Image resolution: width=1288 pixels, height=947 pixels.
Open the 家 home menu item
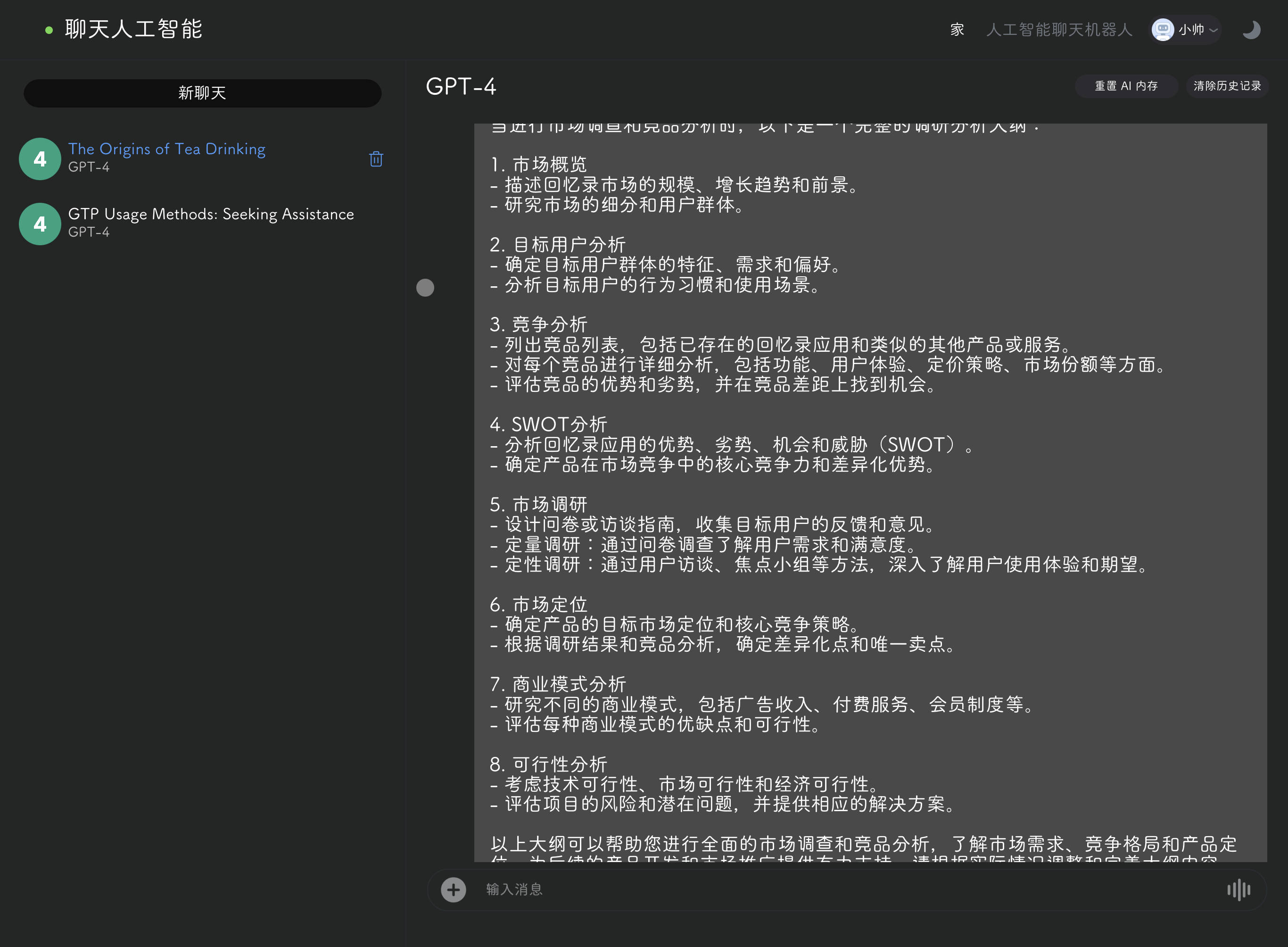pyautogui.click(x=957, y=30)
